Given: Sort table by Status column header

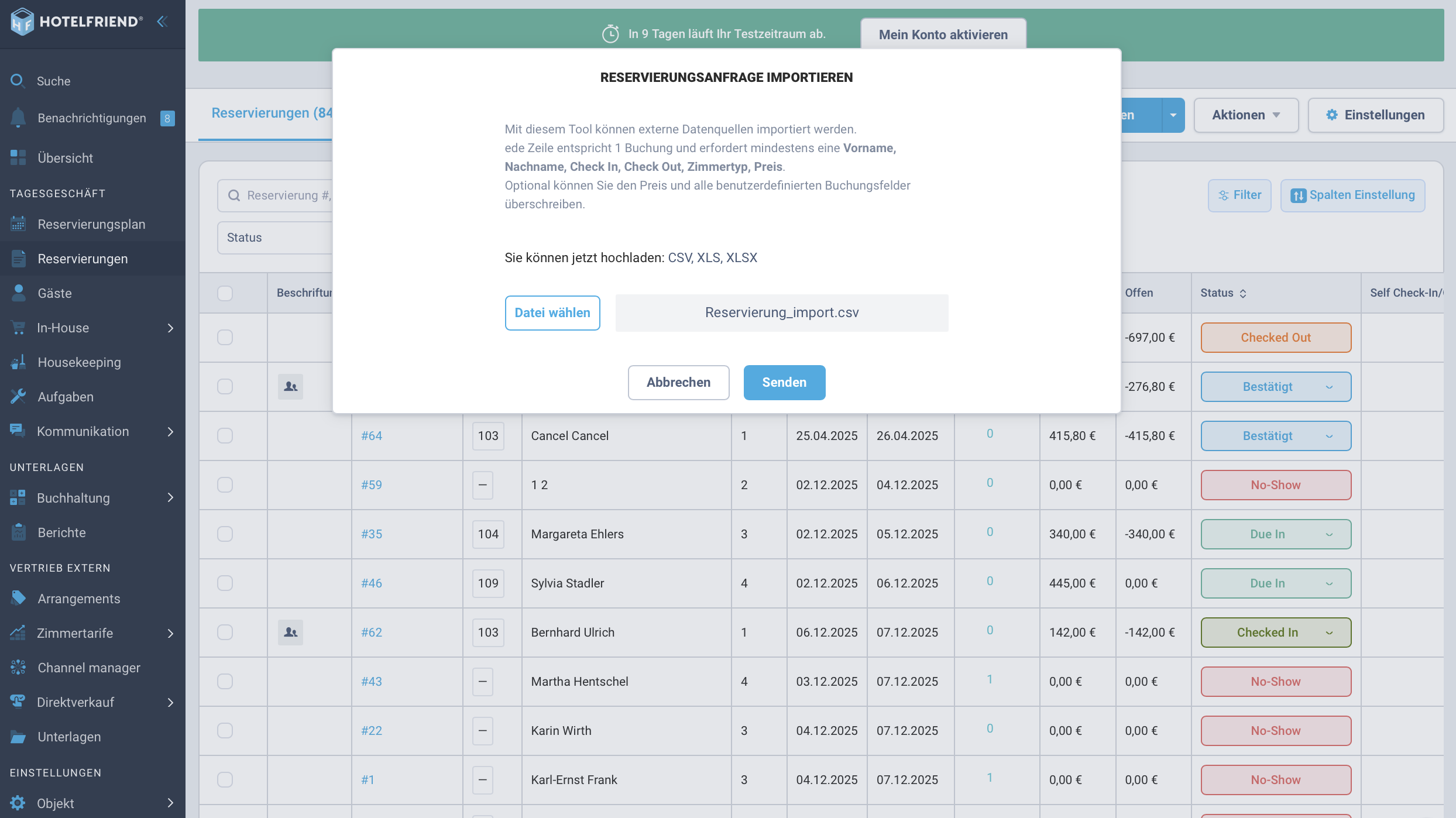Looking at the screenshot, I should [1223, 293].
